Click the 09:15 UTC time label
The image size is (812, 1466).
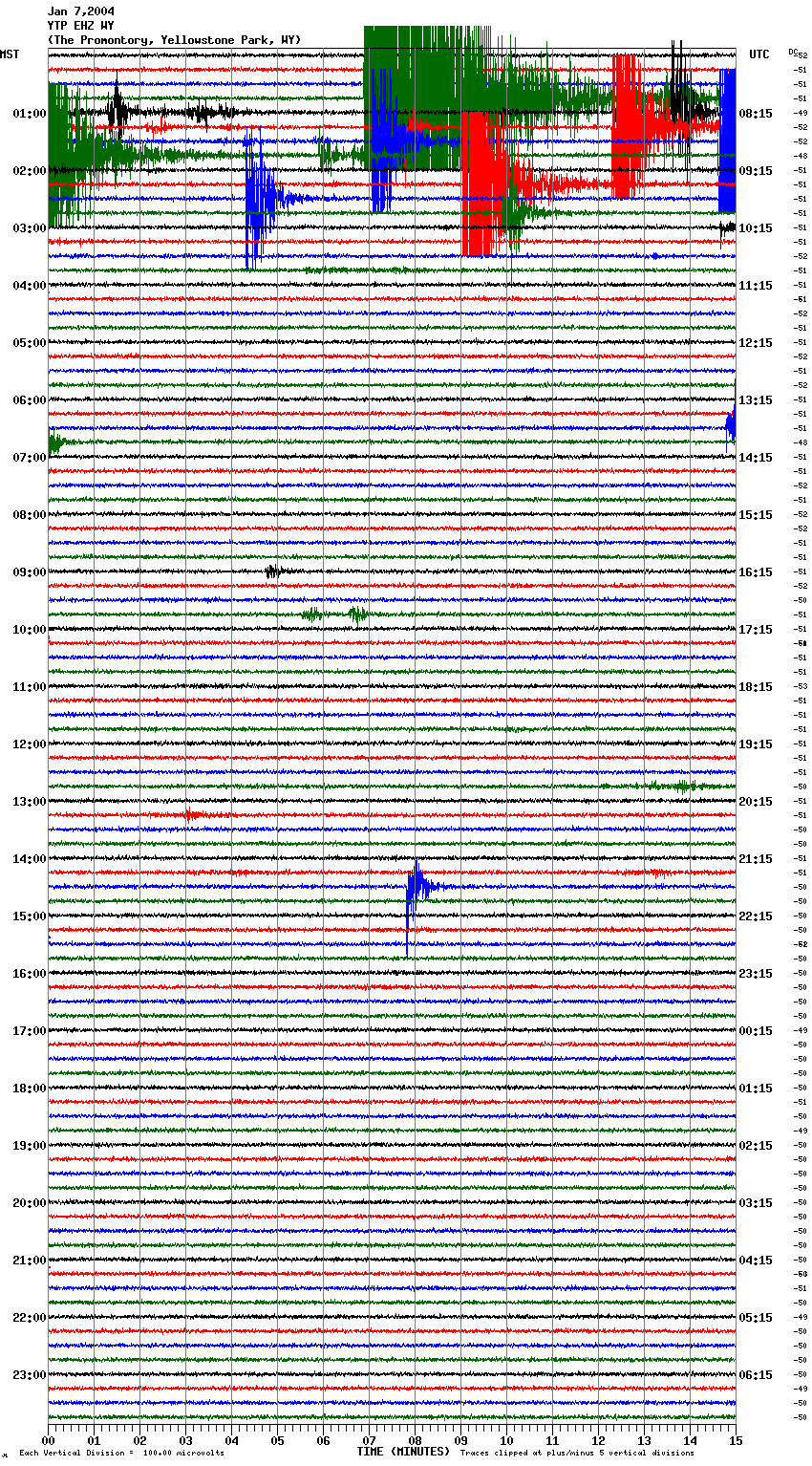756,171
